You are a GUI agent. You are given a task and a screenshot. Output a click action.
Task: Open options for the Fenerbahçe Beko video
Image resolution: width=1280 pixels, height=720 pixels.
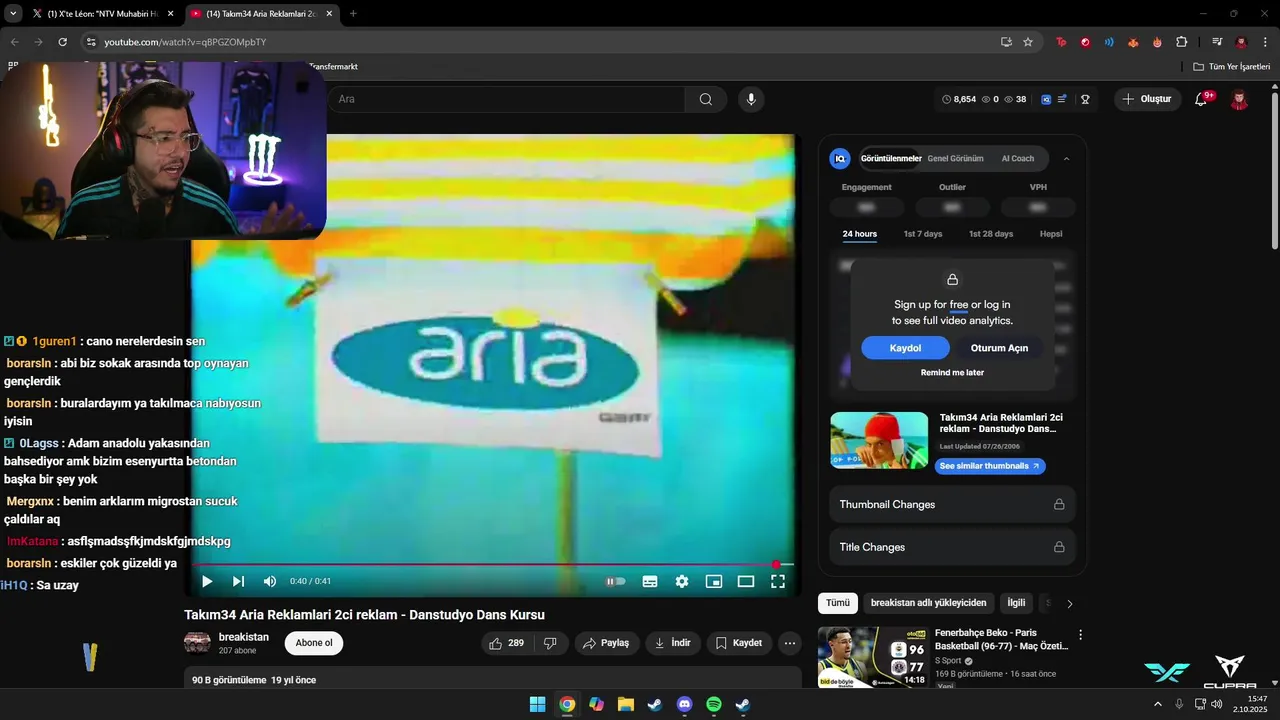pyautogui.click(x=1080, y=635)
